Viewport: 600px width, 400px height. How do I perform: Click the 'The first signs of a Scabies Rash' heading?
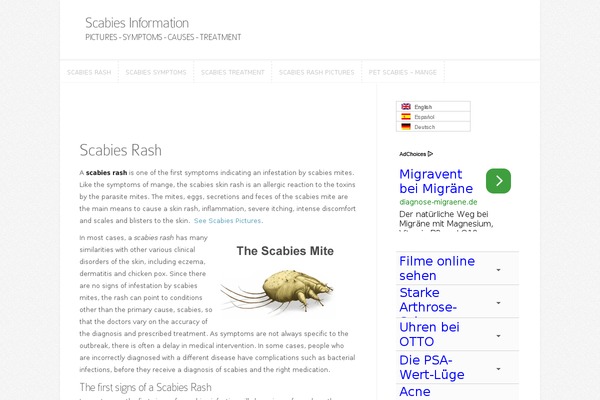click(145, 387)
